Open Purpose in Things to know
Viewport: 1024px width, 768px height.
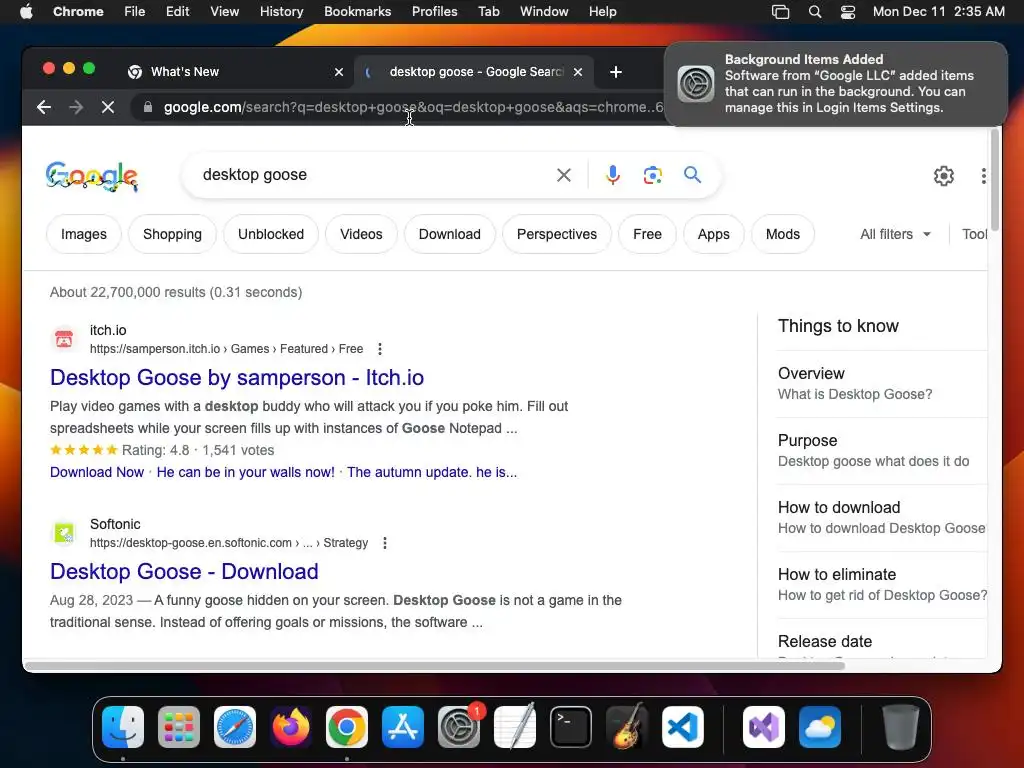(x=882, y=451)
